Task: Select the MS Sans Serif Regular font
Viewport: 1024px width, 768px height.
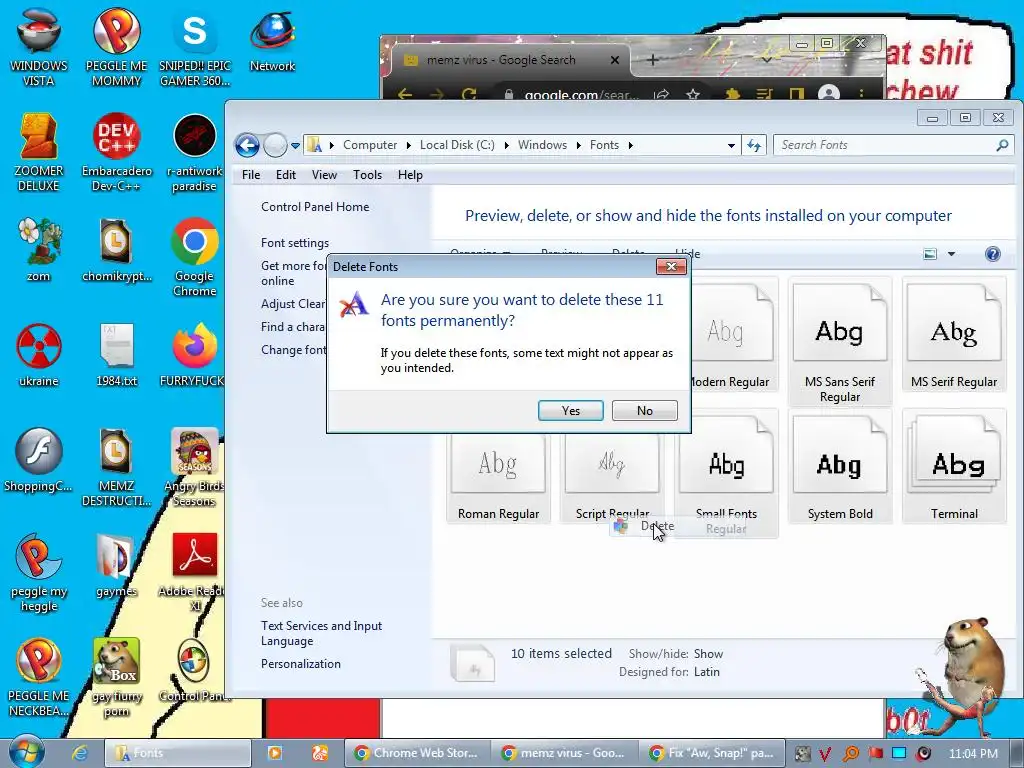Action: point(840,343)
